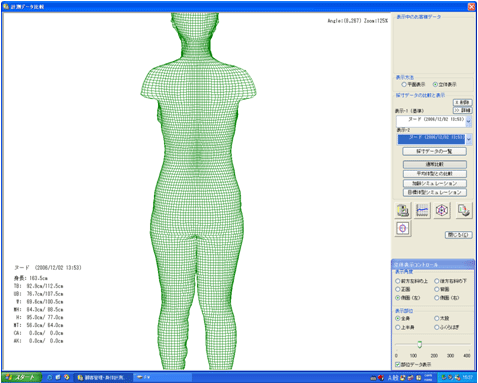Click the zoom slider thumb

coord(420,344)
